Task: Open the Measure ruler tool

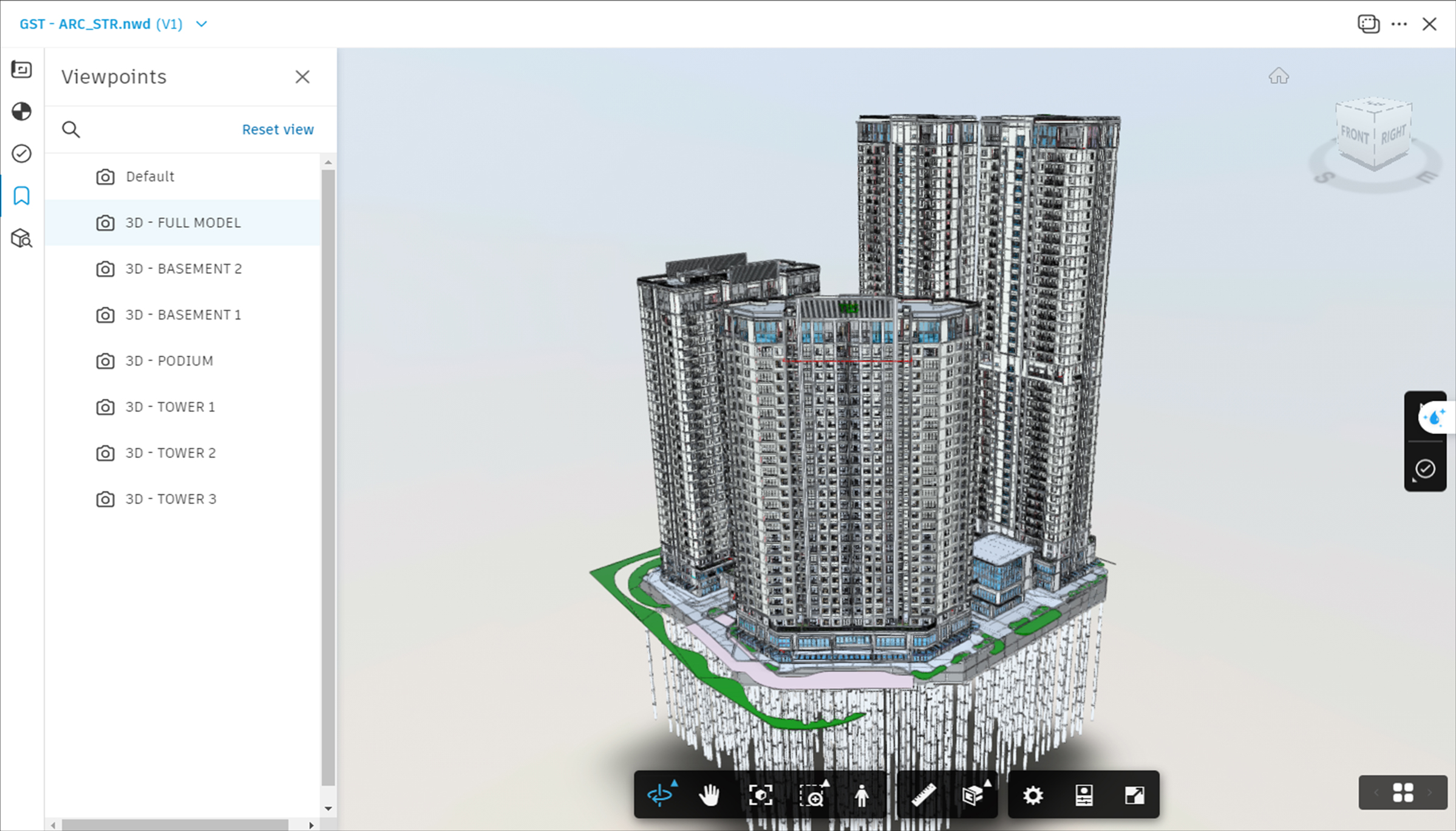Action: click(924, 795)
